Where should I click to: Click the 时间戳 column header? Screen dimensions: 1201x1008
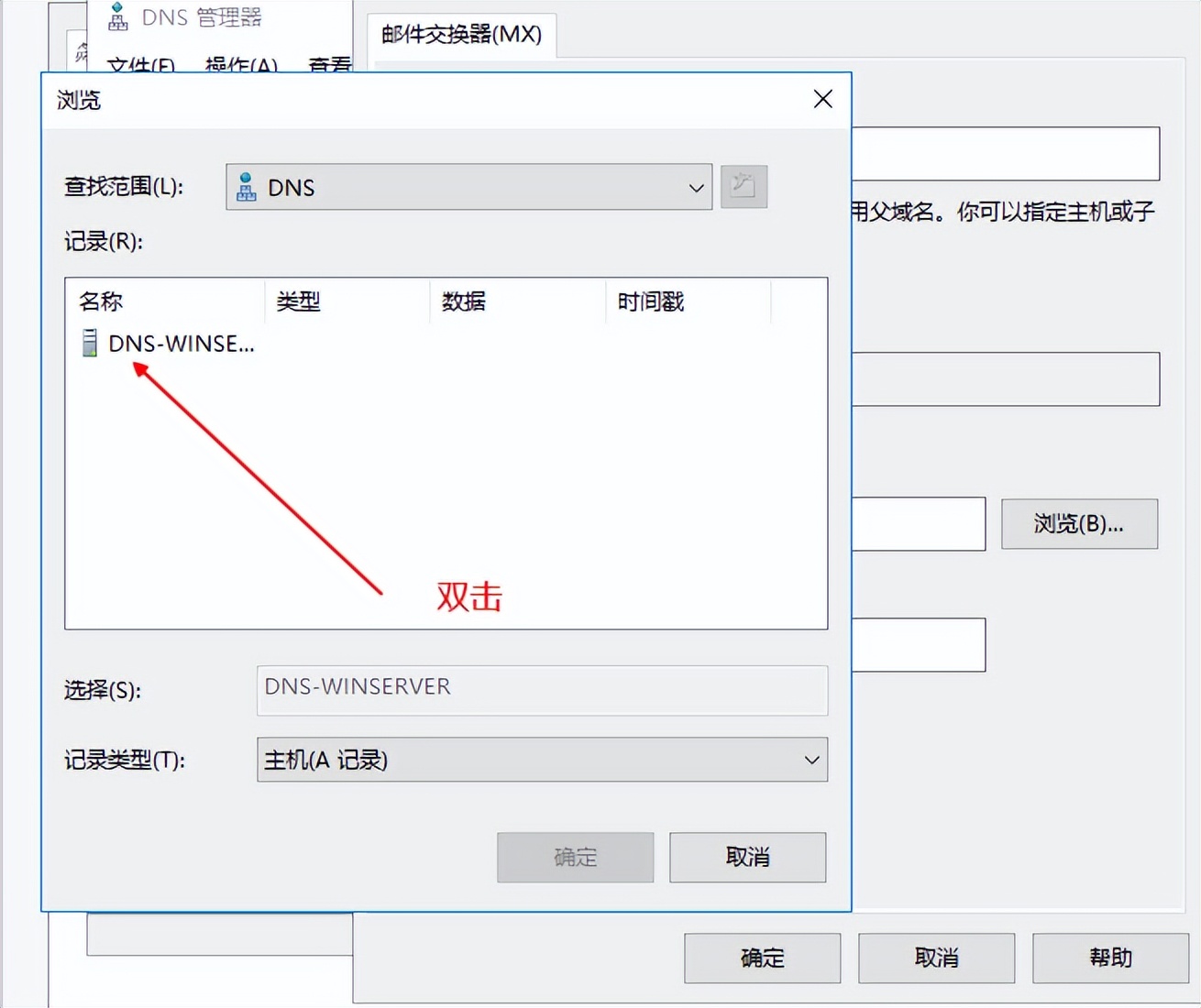coord(649,301)
